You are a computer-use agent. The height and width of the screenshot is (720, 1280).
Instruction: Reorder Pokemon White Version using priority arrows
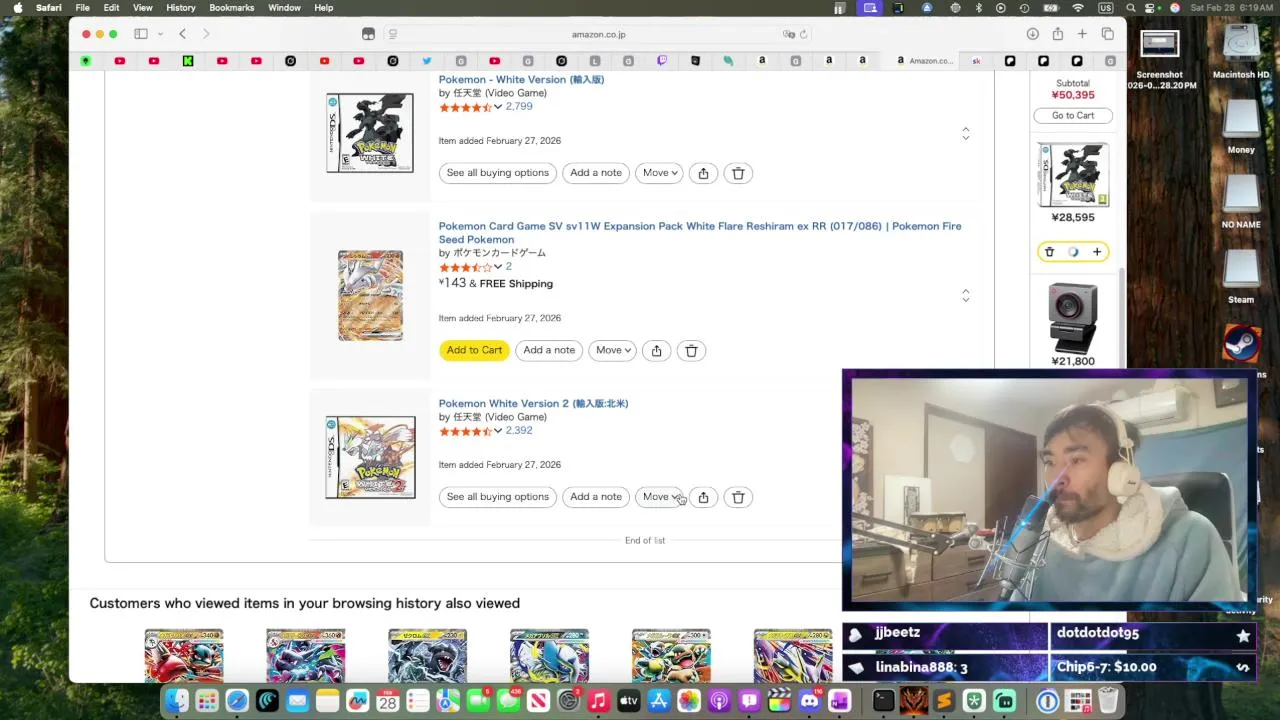[x=965, y=133]
